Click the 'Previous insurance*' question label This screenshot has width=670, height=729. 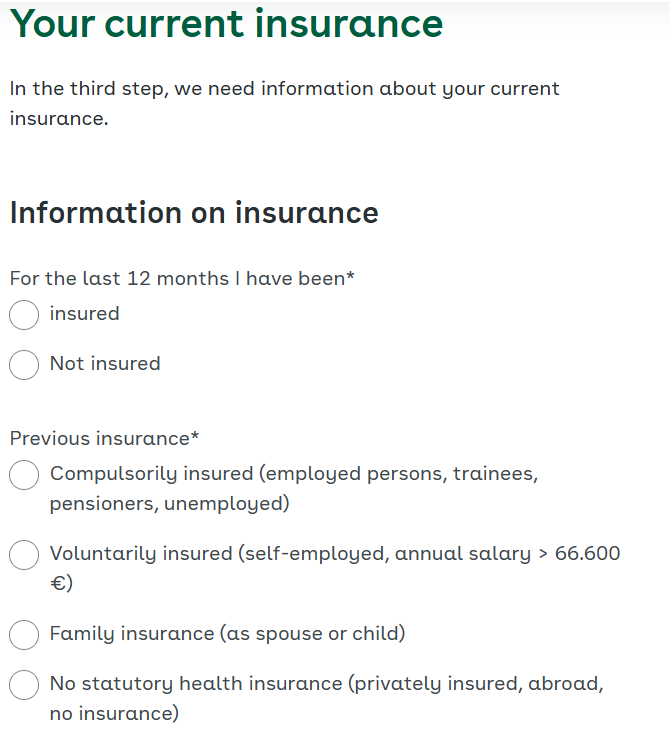(105, 438)
